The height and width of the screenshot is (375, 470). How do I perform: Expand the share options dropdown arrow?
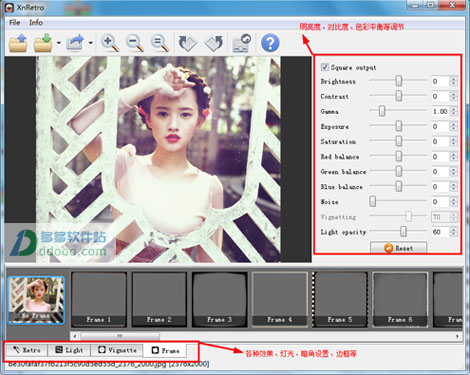pyautogui.click(x=90, y=43)
